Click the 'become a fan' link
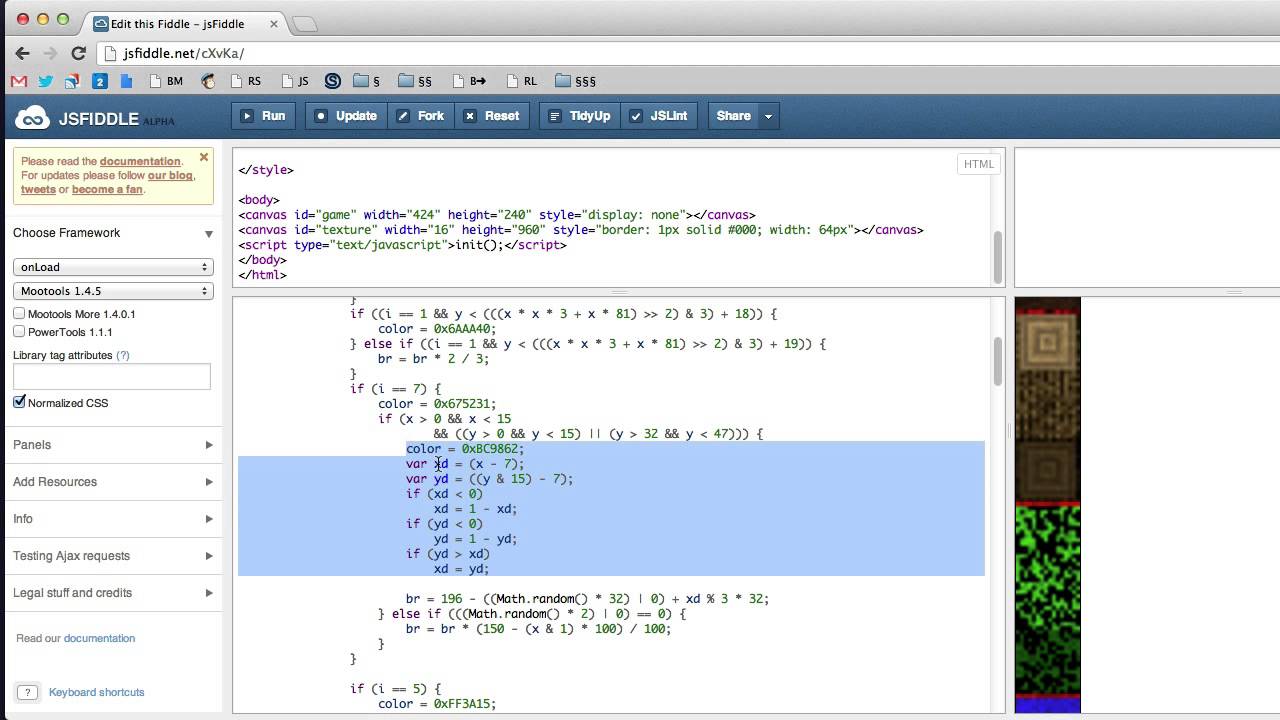The image size is (1280, 720). (107, 189)
